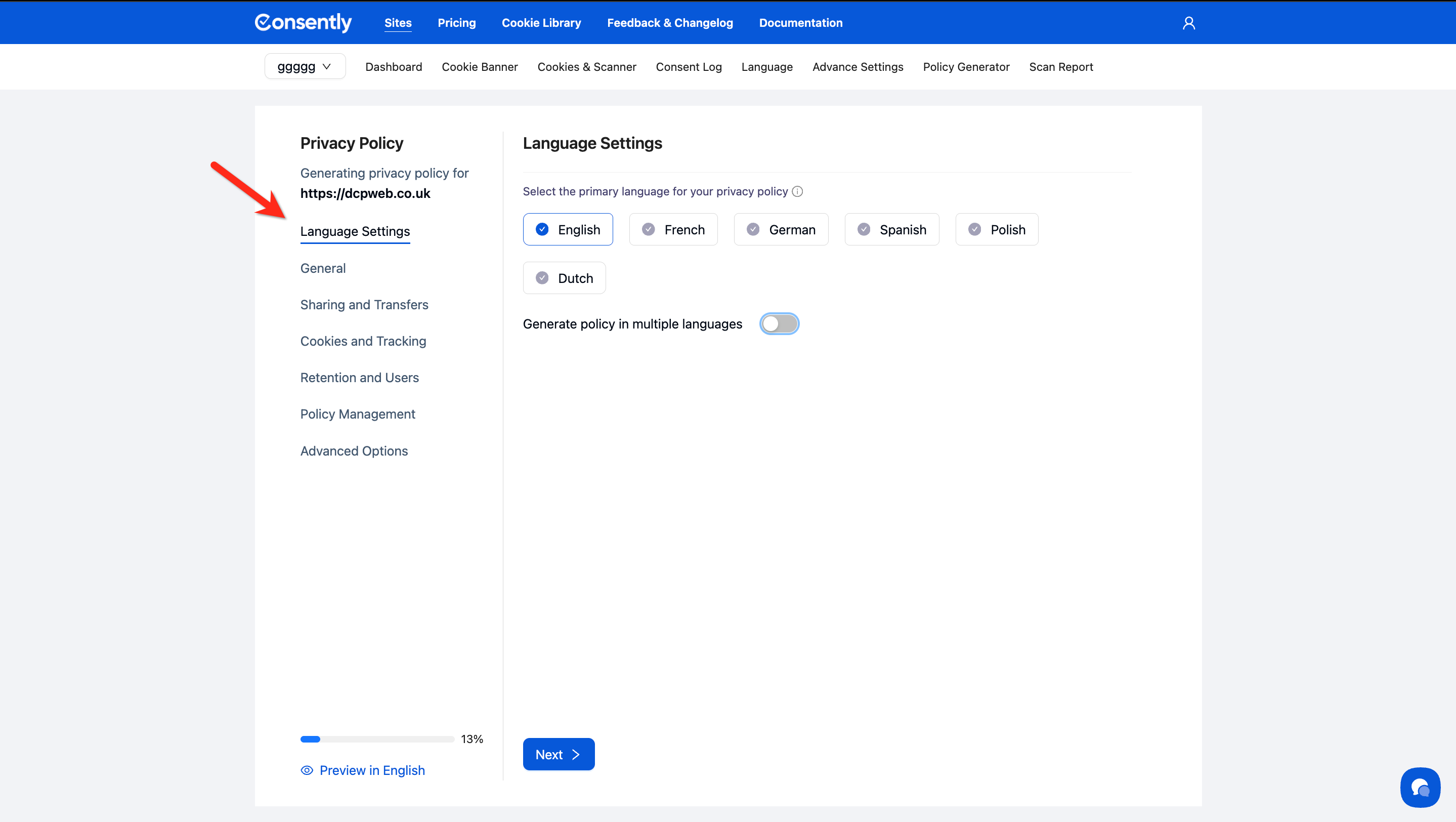The image size is (1456, 822).
Task: Enable Generate policy in multiple languages toggle
Action: click(779, 324)
